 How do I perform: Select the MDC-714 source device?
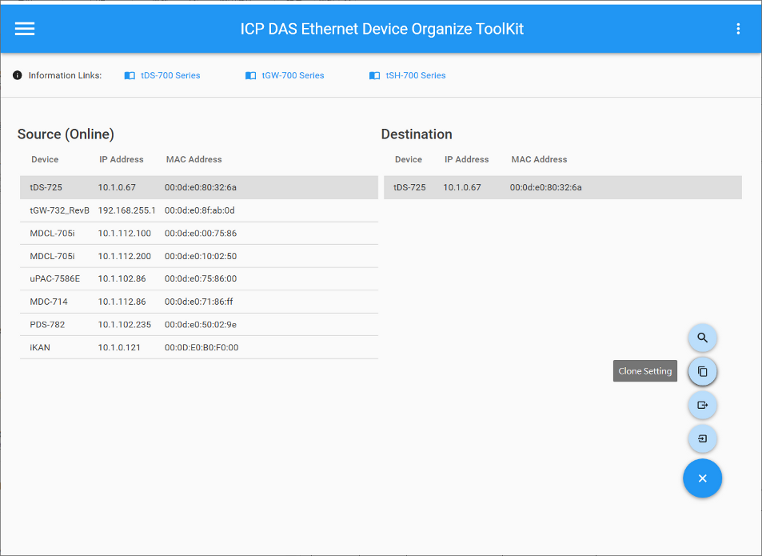(x=199, y=302)
